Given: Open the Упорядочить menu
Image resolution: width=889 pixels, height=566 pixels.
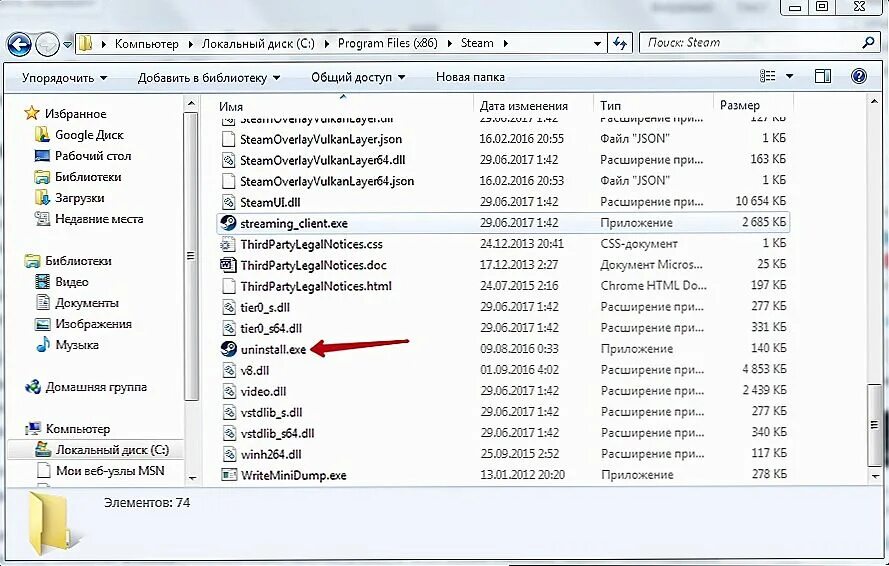Looking at the screenshot, I should (64, 78).
